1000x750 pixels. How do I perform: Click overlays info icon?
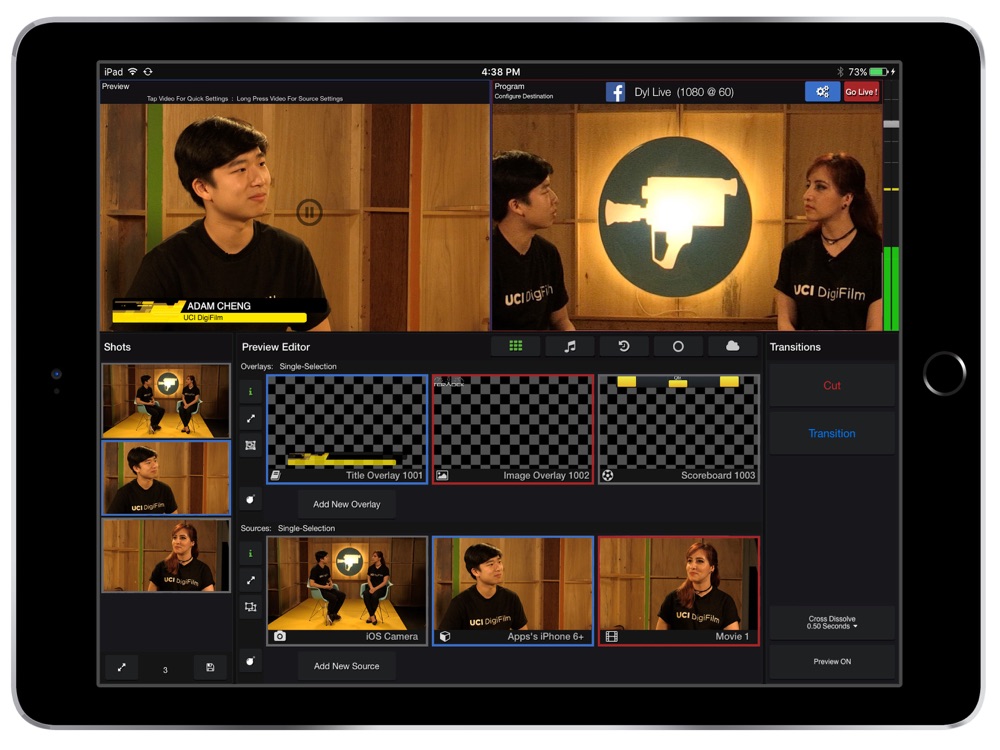tap(251, 392)
